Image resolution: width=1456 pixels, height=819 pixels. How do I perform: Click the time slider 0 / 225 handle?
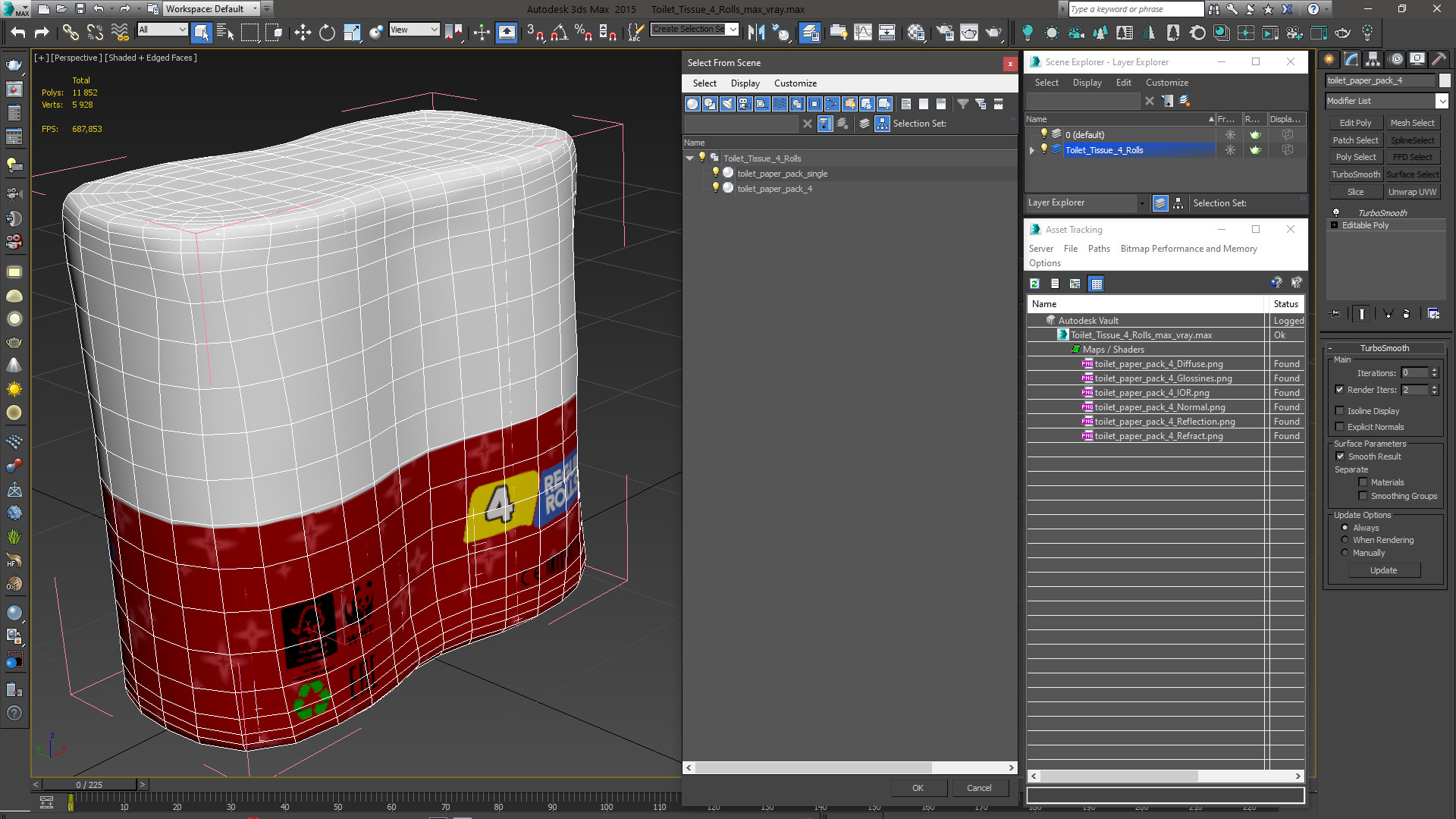[89, 785]
